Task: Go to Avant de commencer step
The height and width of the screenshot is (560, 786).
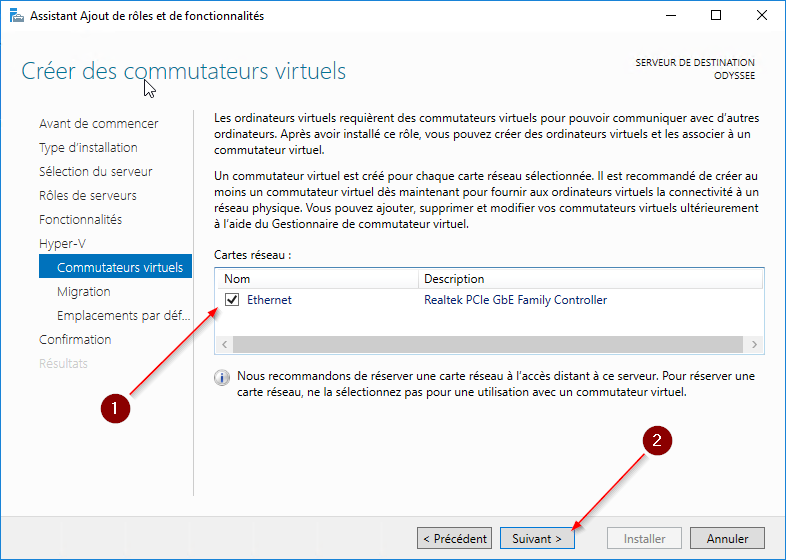Action: coord(98,124)
